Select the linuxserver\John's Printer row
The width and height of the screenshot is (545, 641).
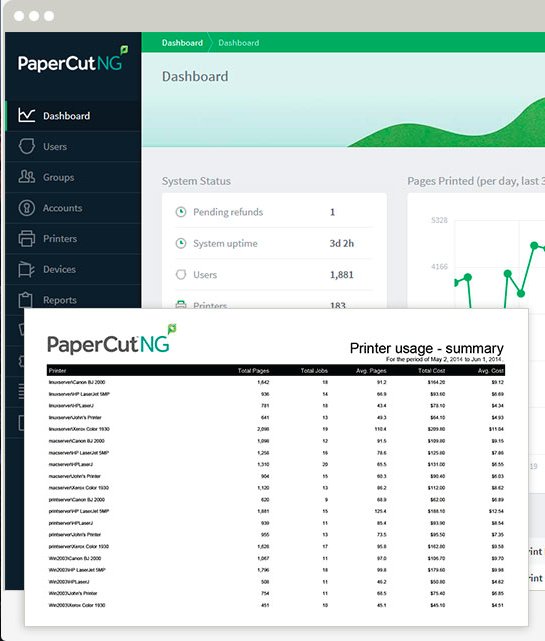coord(276,417)
